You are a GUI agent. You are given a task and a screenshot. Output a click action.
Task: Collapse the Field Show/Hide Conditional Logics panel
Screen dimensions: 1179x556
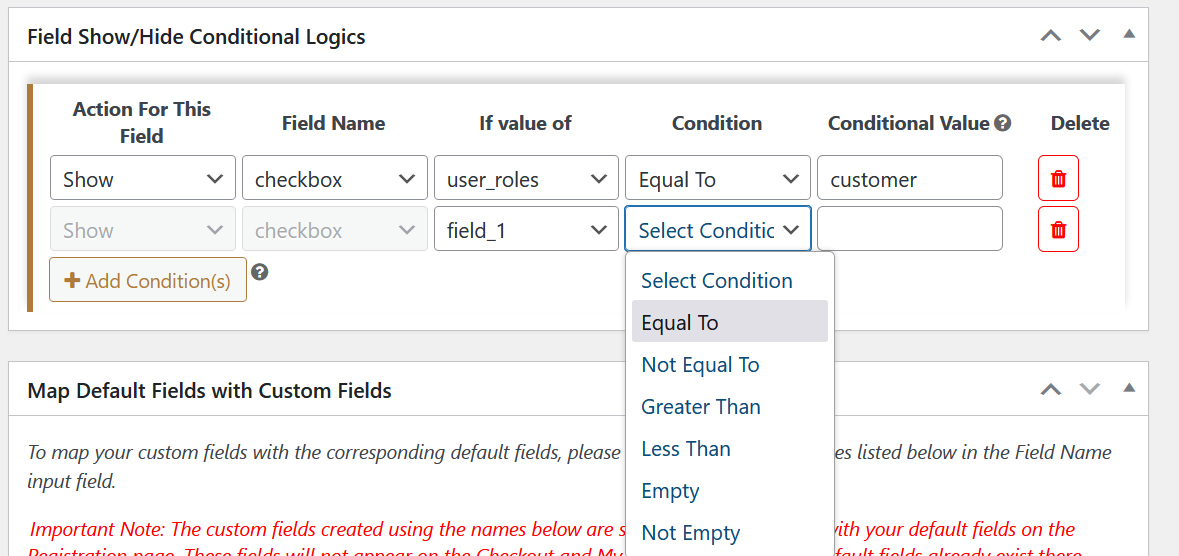click(x=1129, y=34)
